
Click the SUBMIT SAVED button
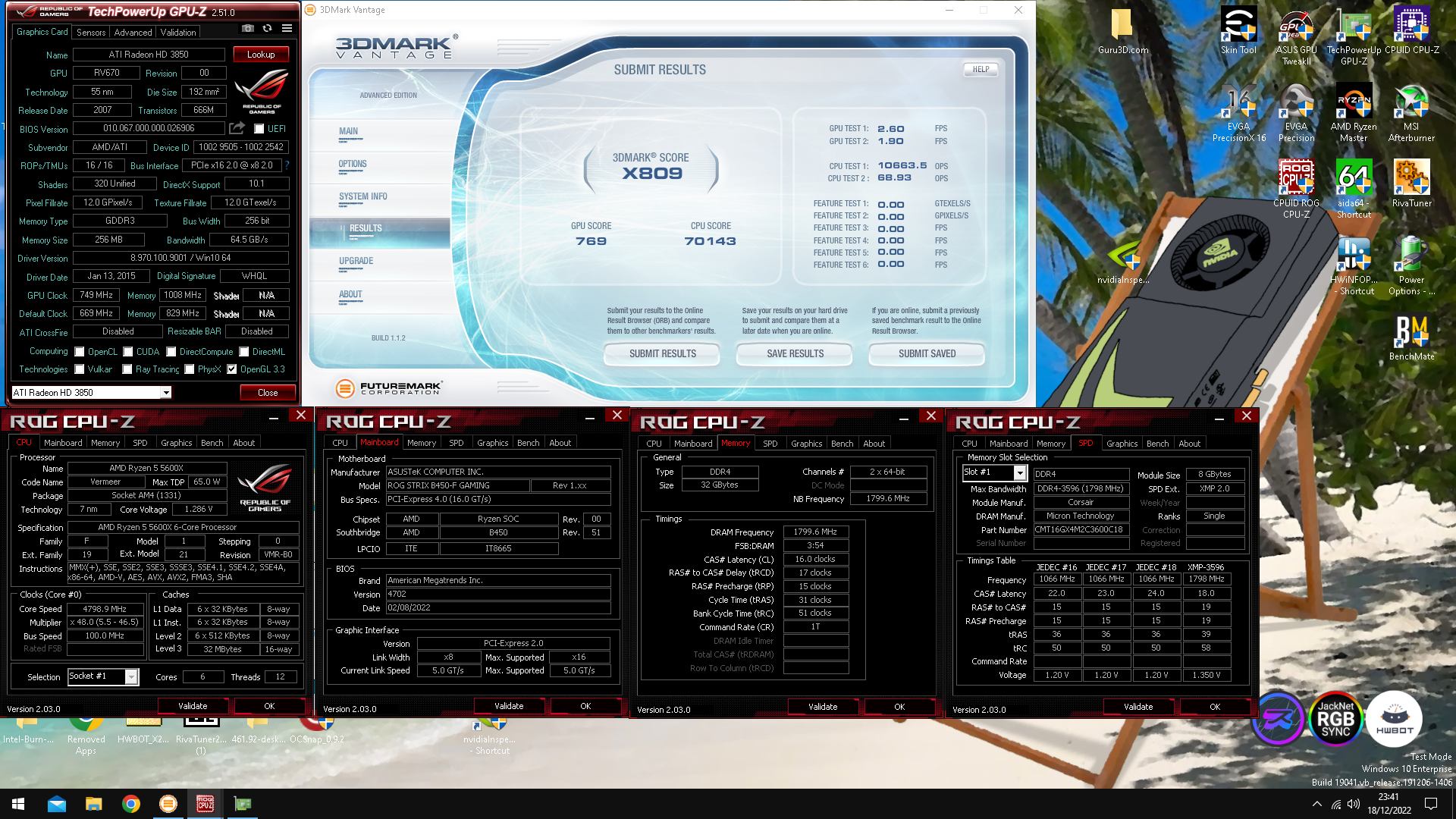(x=927, y=353)
